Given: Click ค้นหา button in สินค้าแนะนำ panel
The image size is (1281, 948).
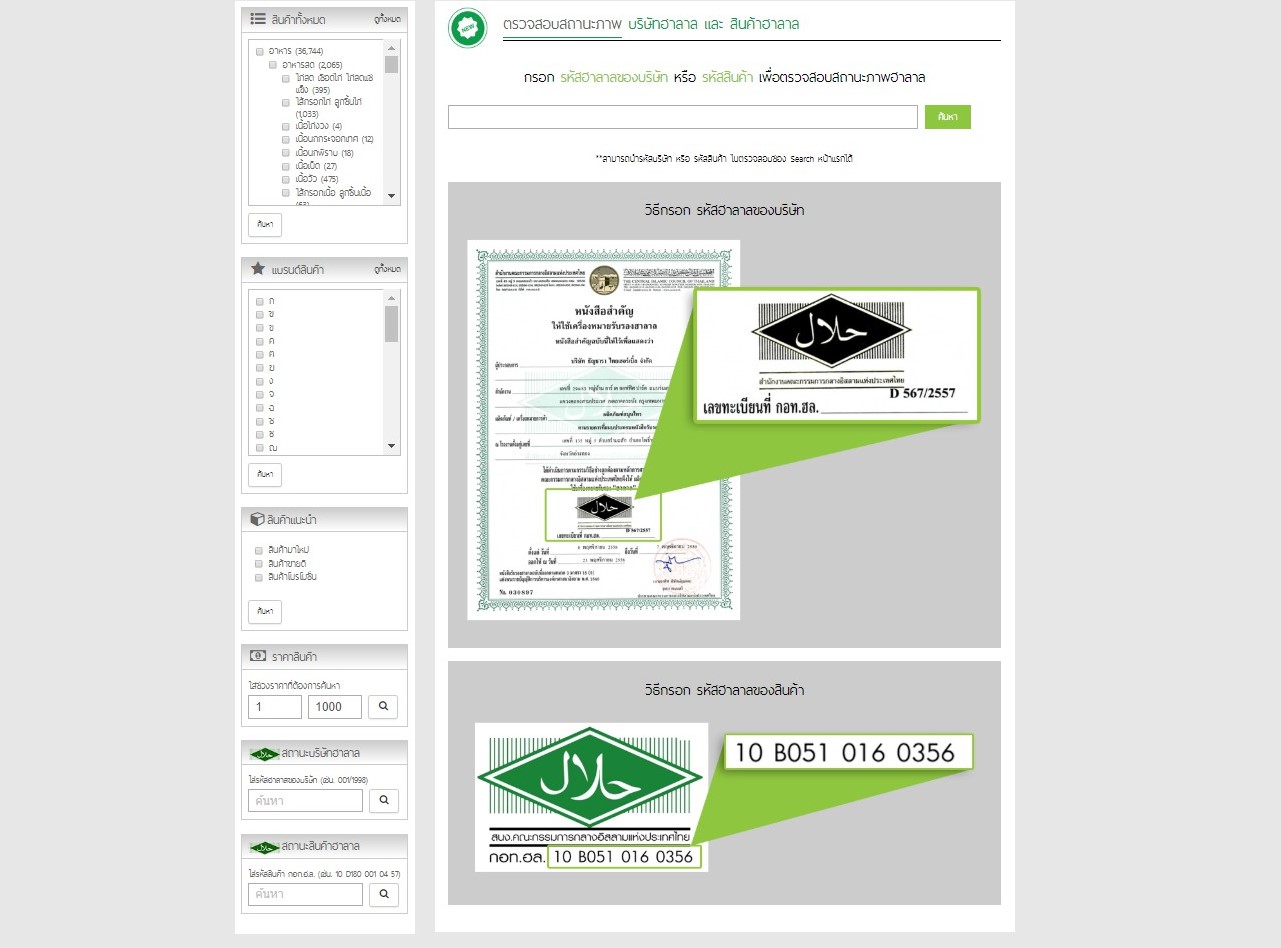Looking at the screenshot, I should 265,611.
